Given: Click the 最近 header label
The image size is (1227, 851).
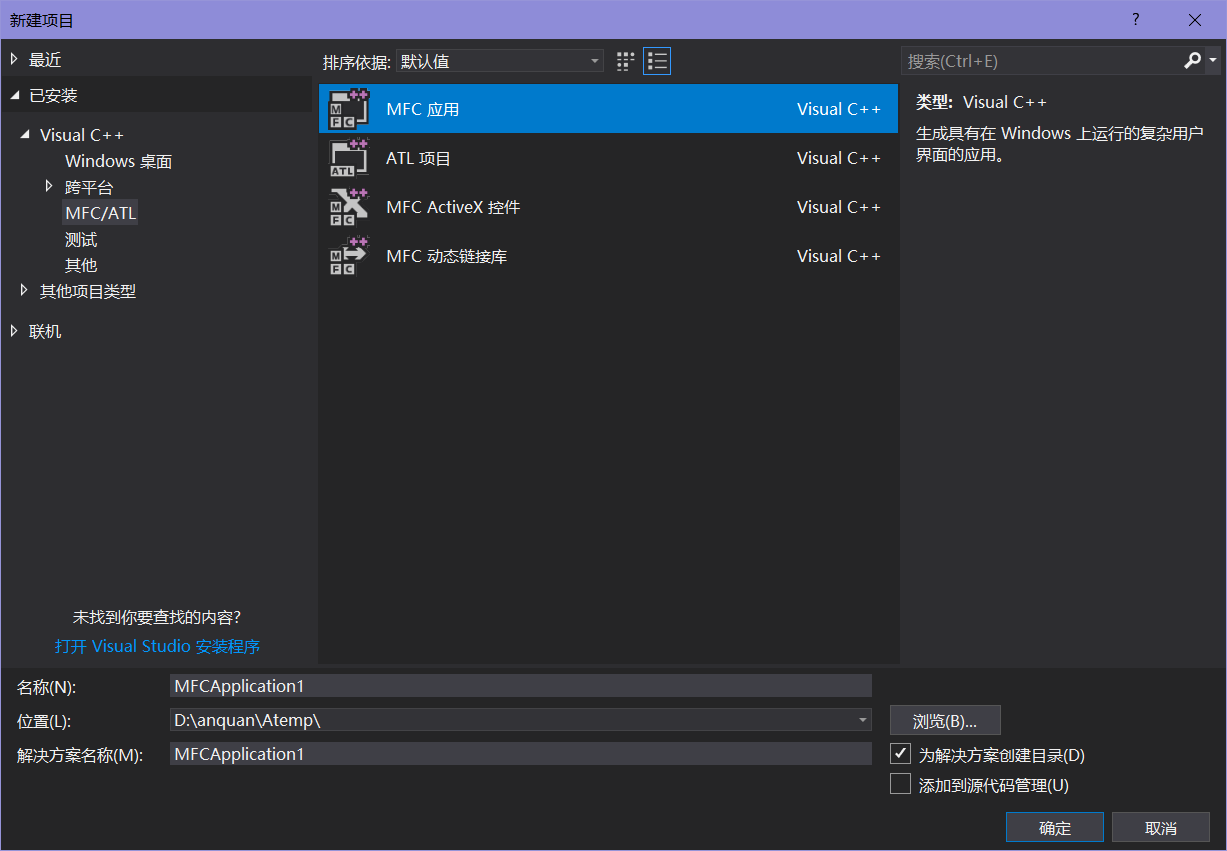Looking at the screenshot, I should pos(45,60).
